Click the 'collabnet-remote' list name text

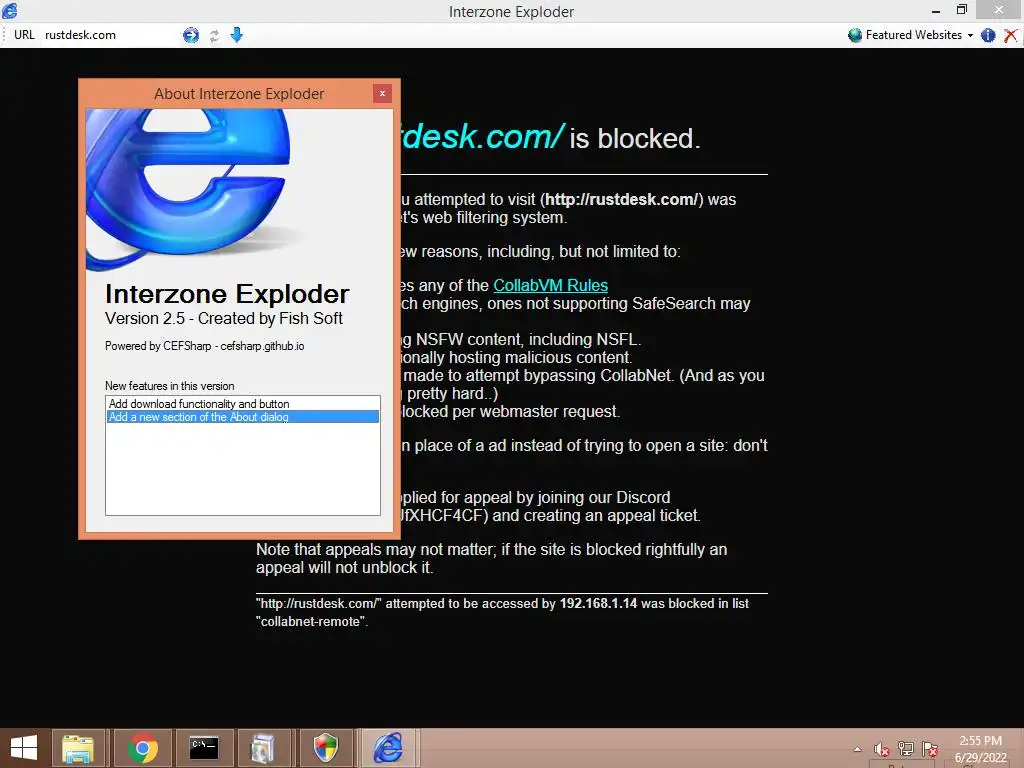coord(311,622)
